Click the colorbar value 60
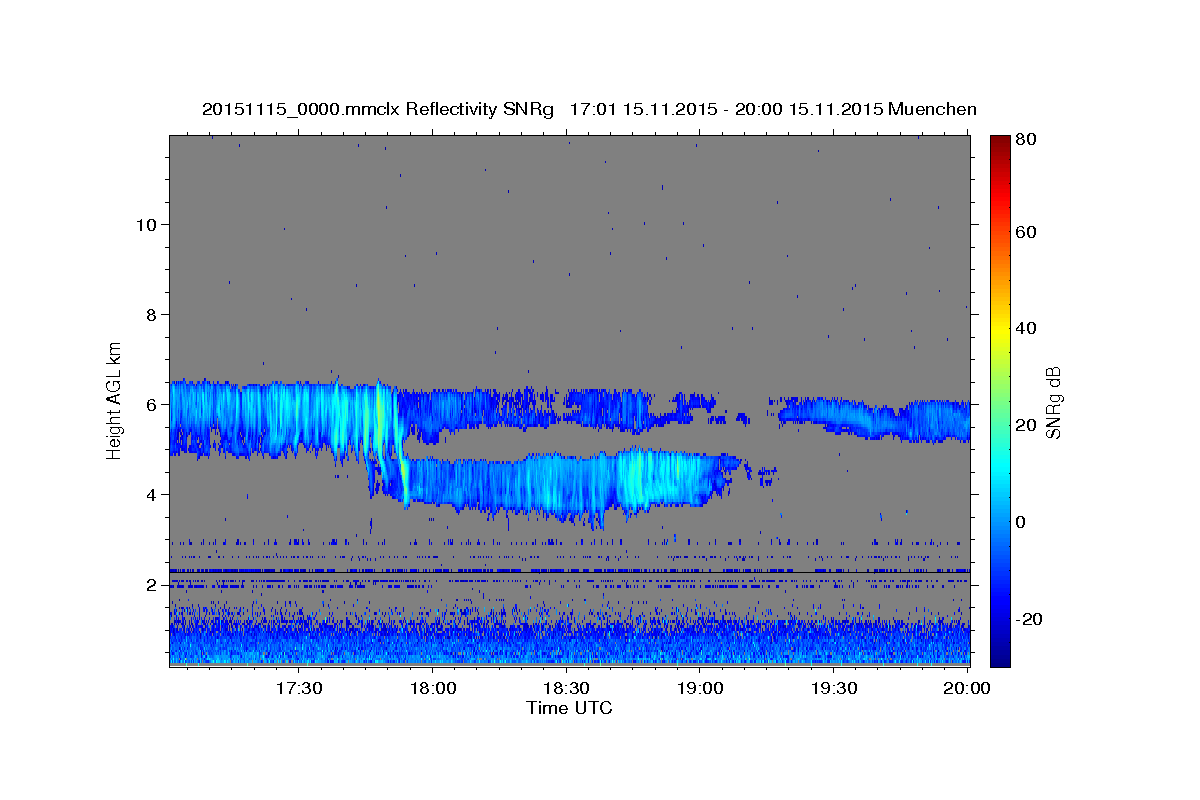This screenshot has width=1200, height=800. pyautogui.click(x=1027, y=231)
